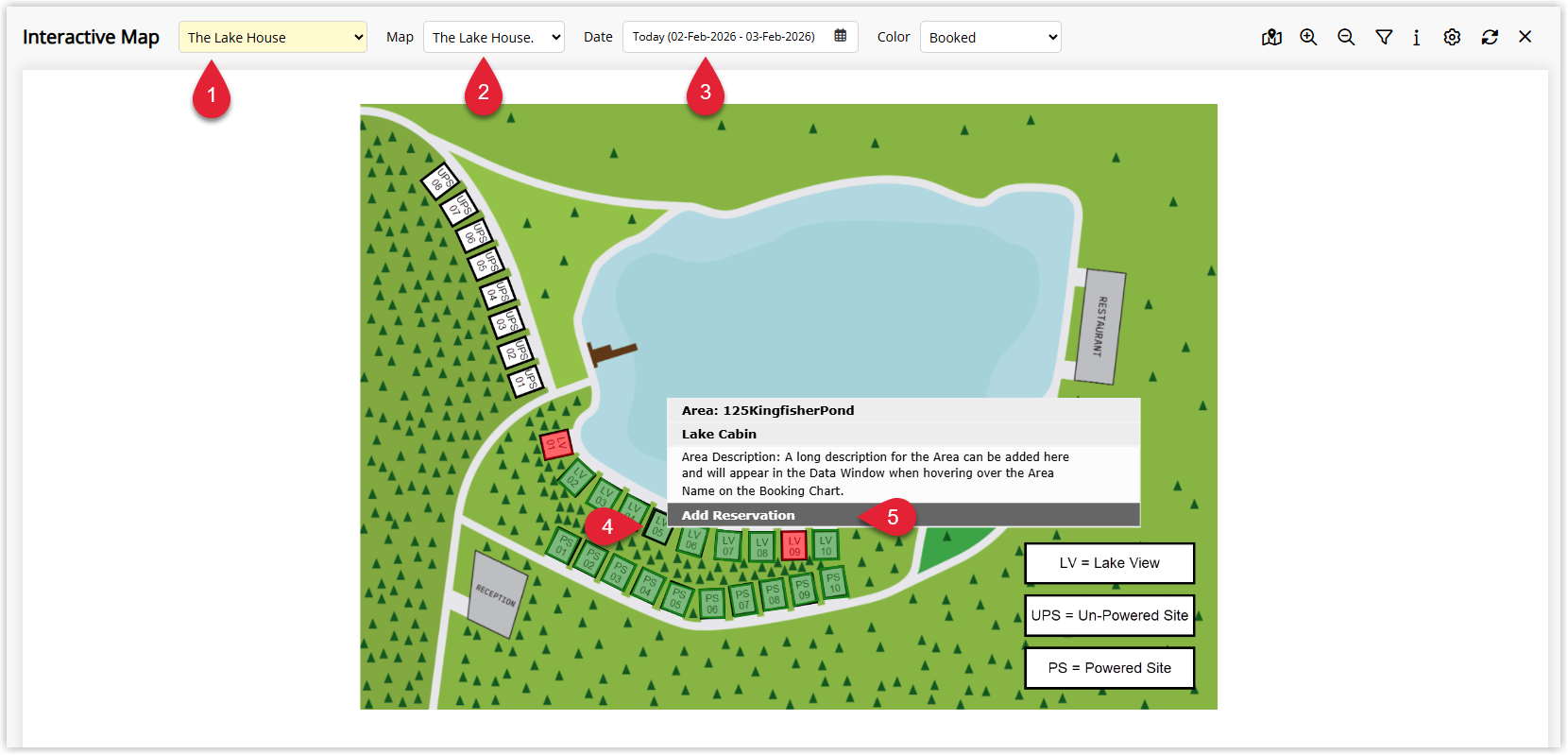Open the map view icon in toolbar
The height and width of the screenshot is (755, 1568).
coord(1271,37)
